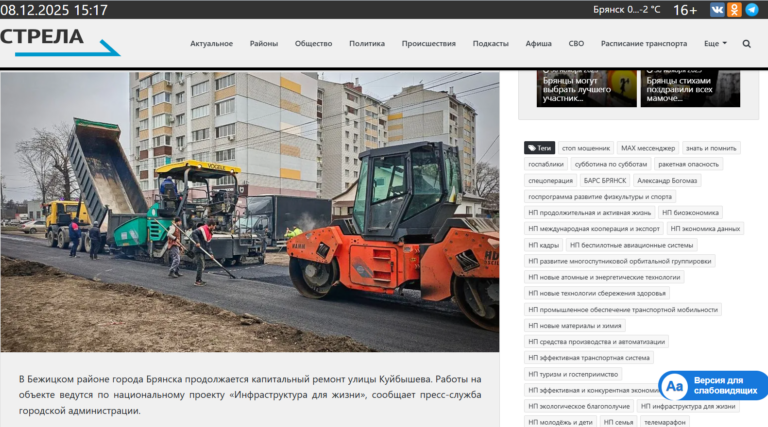This screenshot has height=427, width=768.
Task: Open the Odnoklassniki social icon
Action: 734,10
